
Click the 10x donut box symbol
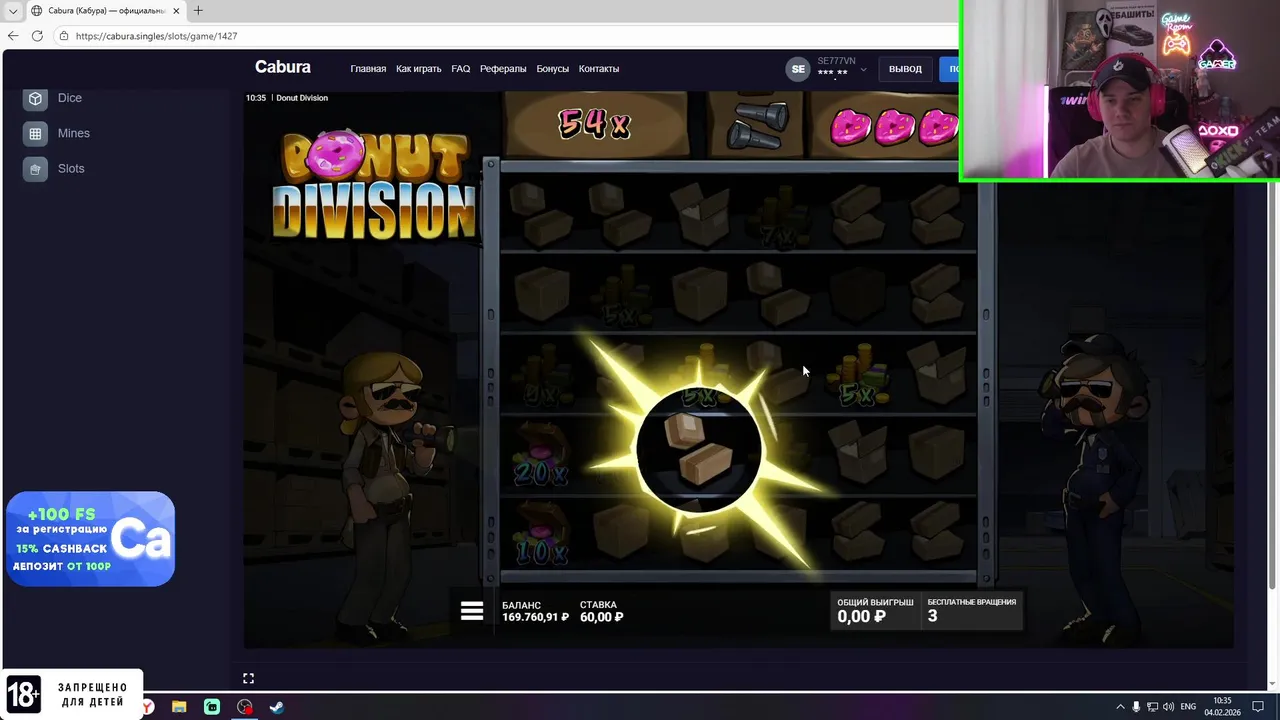pyautogui.click(x=540, y=536)
